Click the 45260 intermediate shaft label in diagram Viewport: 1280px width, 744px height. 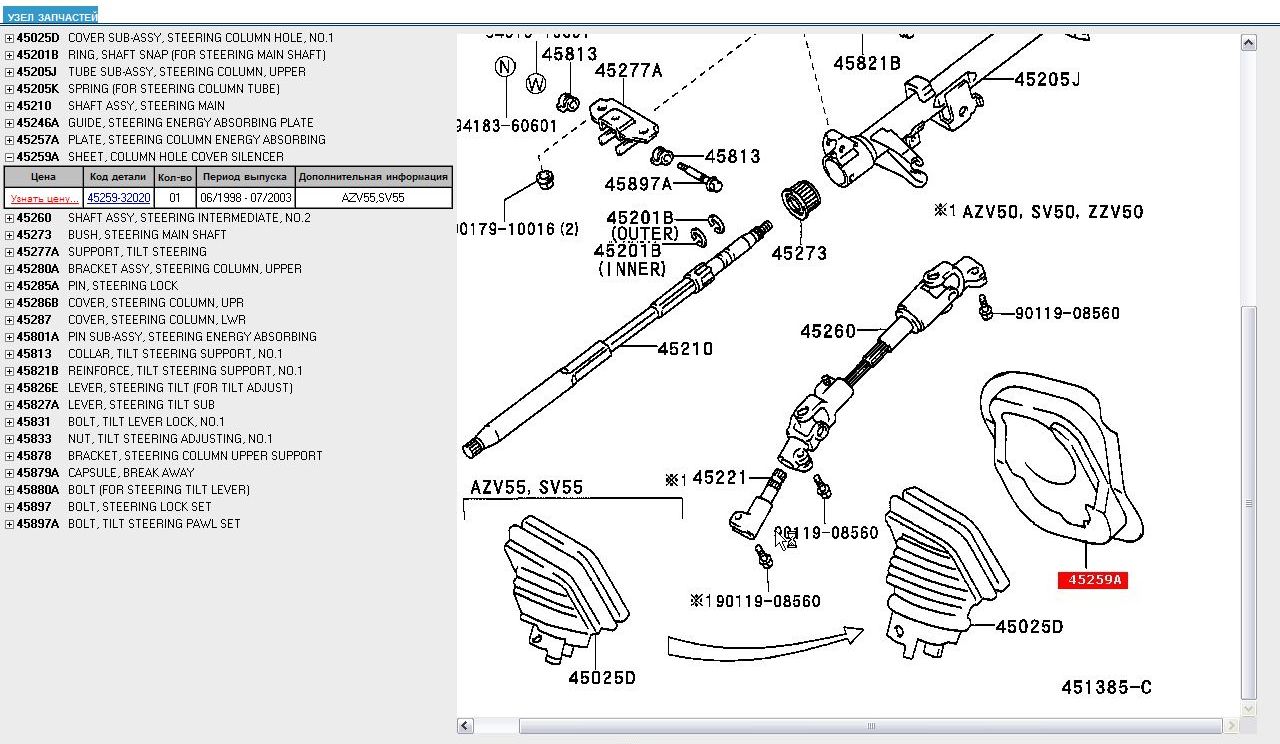pyautogui.click(x=829, y=331)
